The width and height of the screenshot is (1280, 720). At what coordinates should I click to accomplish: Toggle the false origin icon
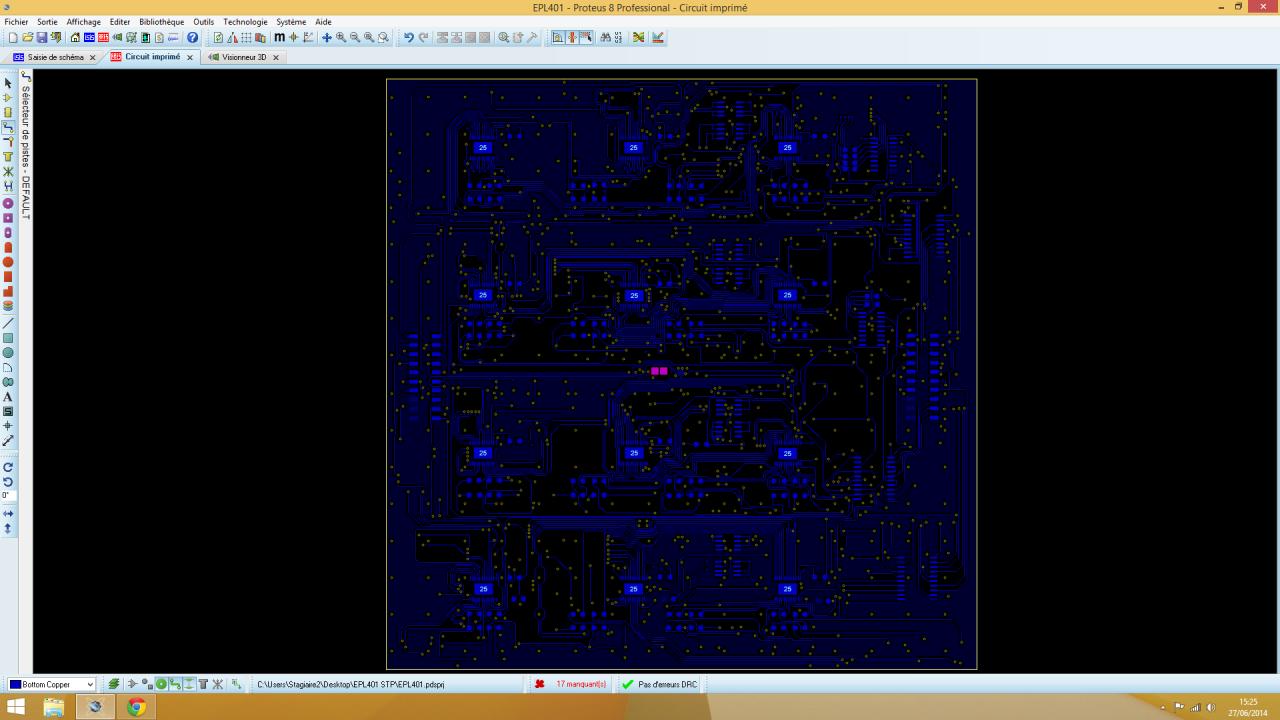[292, 38]
